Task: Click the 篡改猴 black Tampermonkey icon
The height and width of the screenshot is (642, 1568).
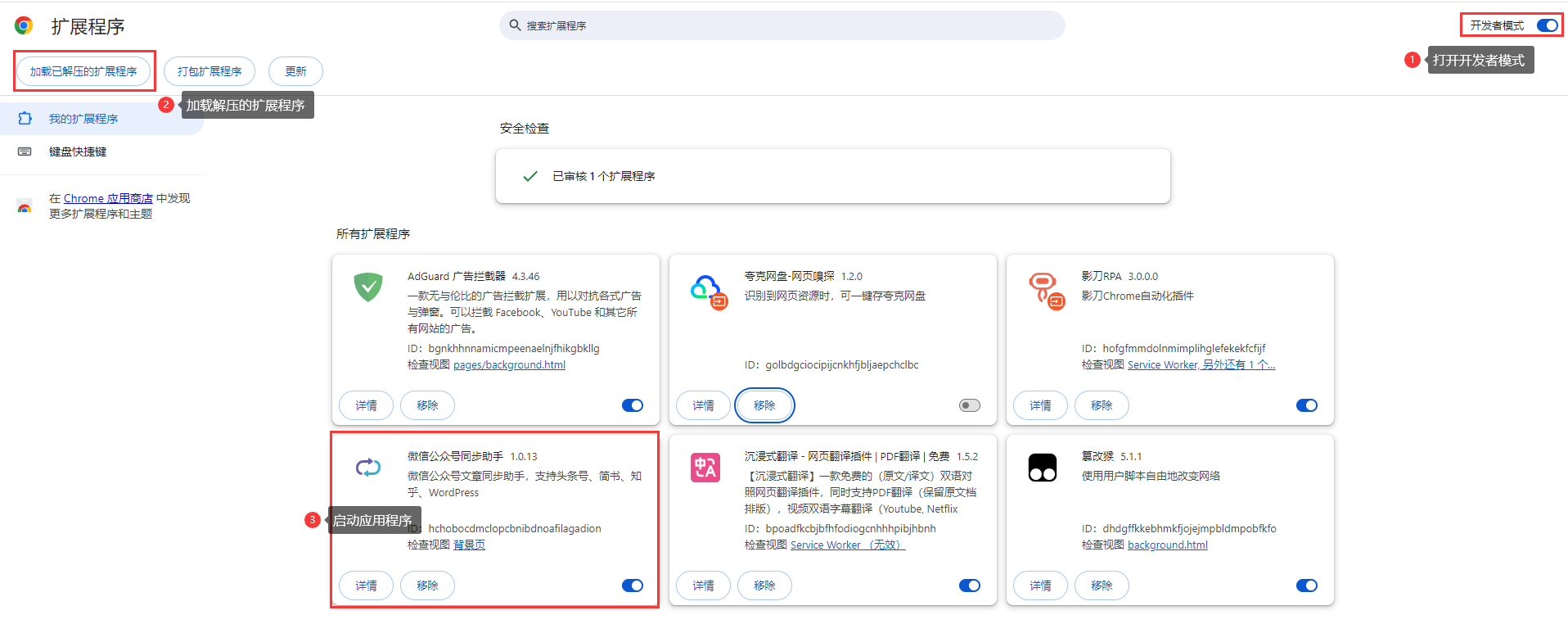Action: pos(1043,468)
